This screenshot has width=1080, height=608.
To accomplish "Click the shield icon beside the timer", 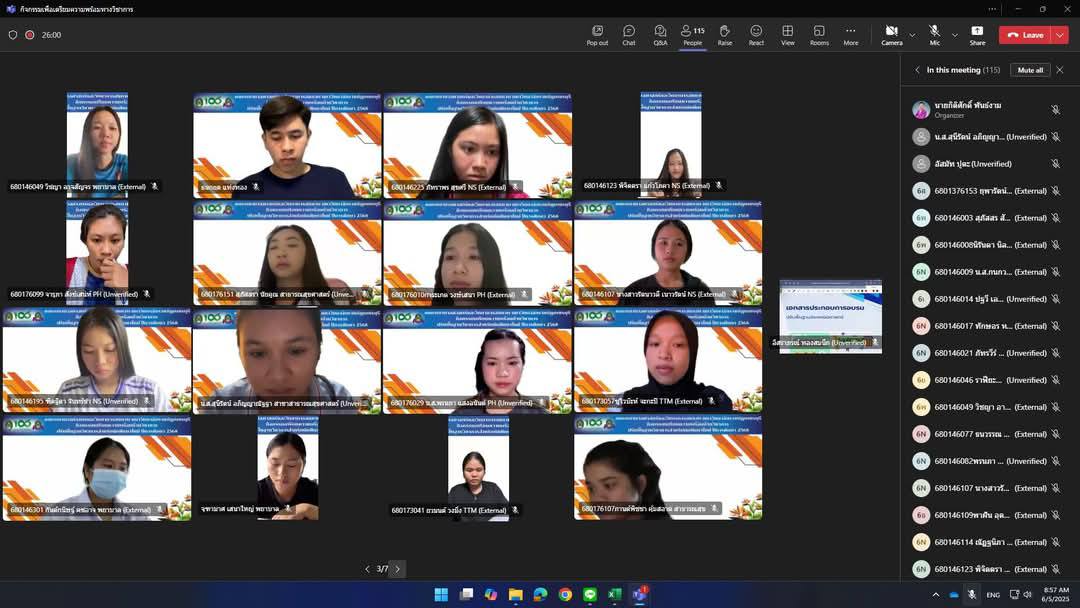I will click(13, 34).
